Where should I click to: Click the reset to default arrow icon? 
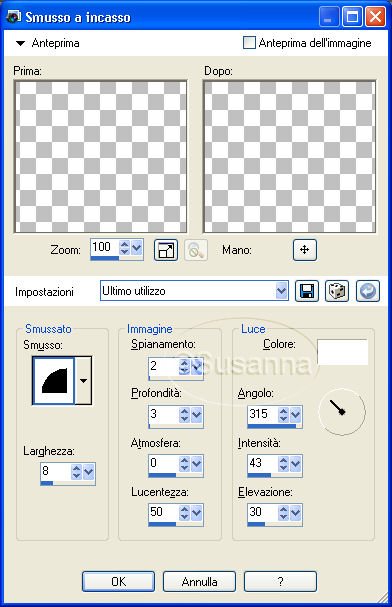[x=368, y=291]
